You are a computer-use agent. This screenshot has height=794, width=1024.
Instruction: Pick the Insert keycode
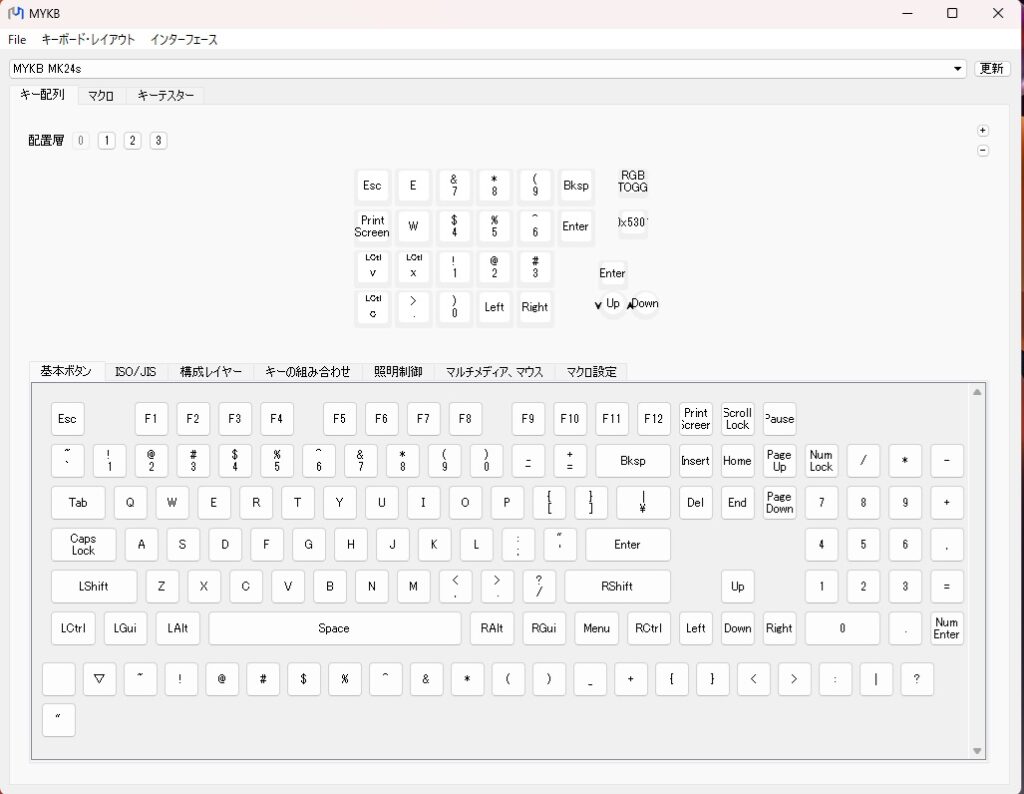696,461
